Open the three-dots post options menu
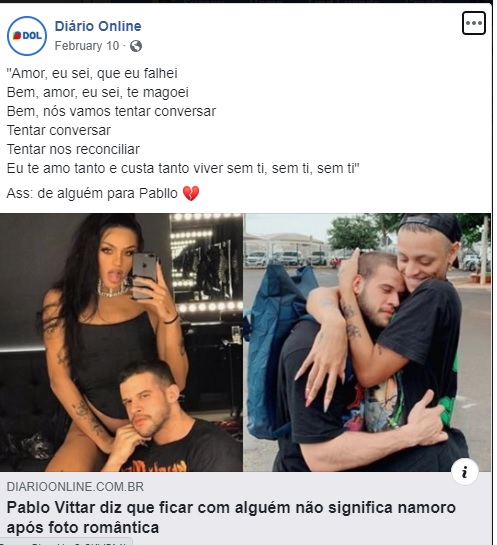Screen dimensions: 497x545 point(473,23)
